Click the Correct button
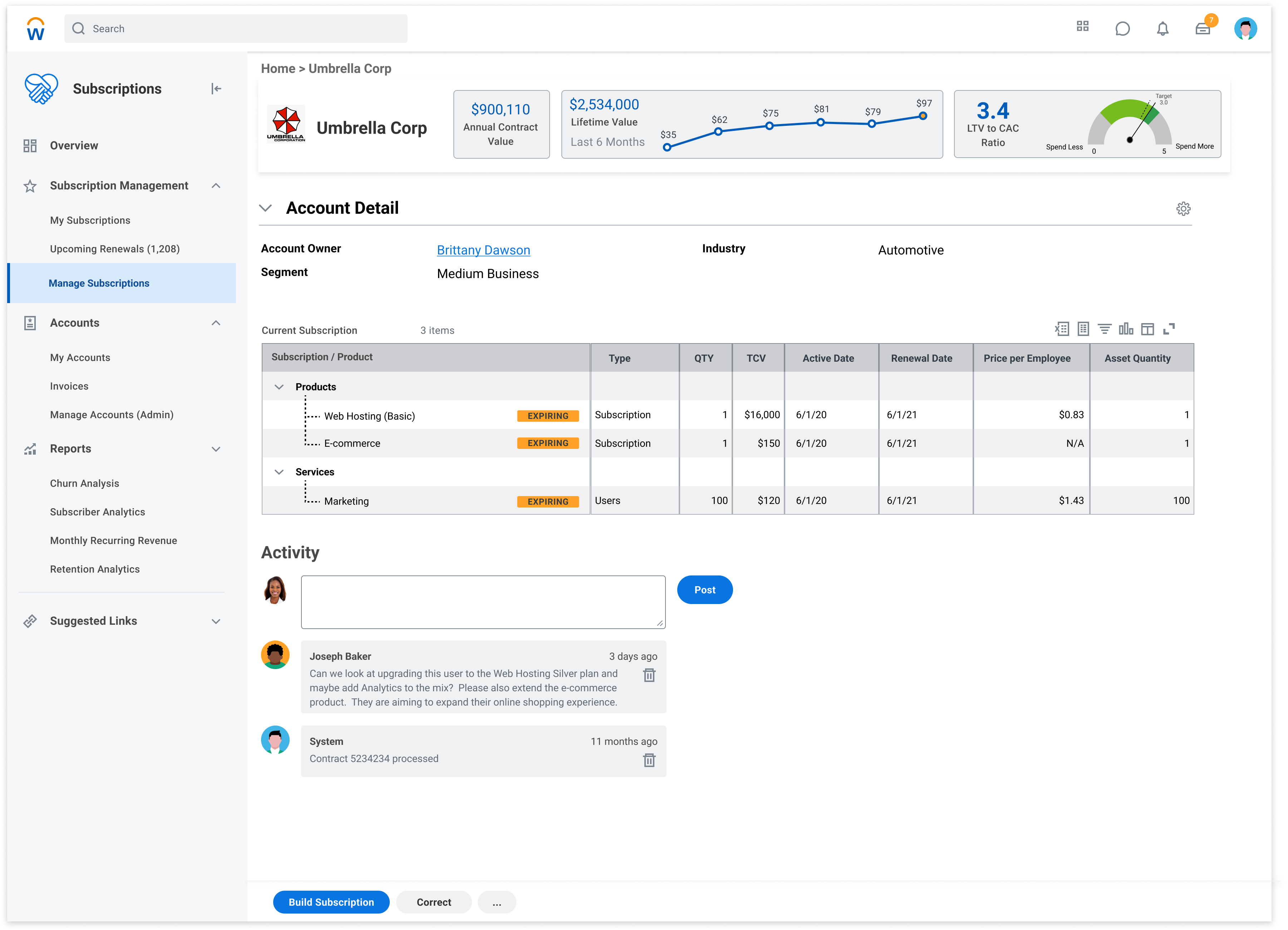The width and height of the screenshot is (1288, 930). coord(434,902)
